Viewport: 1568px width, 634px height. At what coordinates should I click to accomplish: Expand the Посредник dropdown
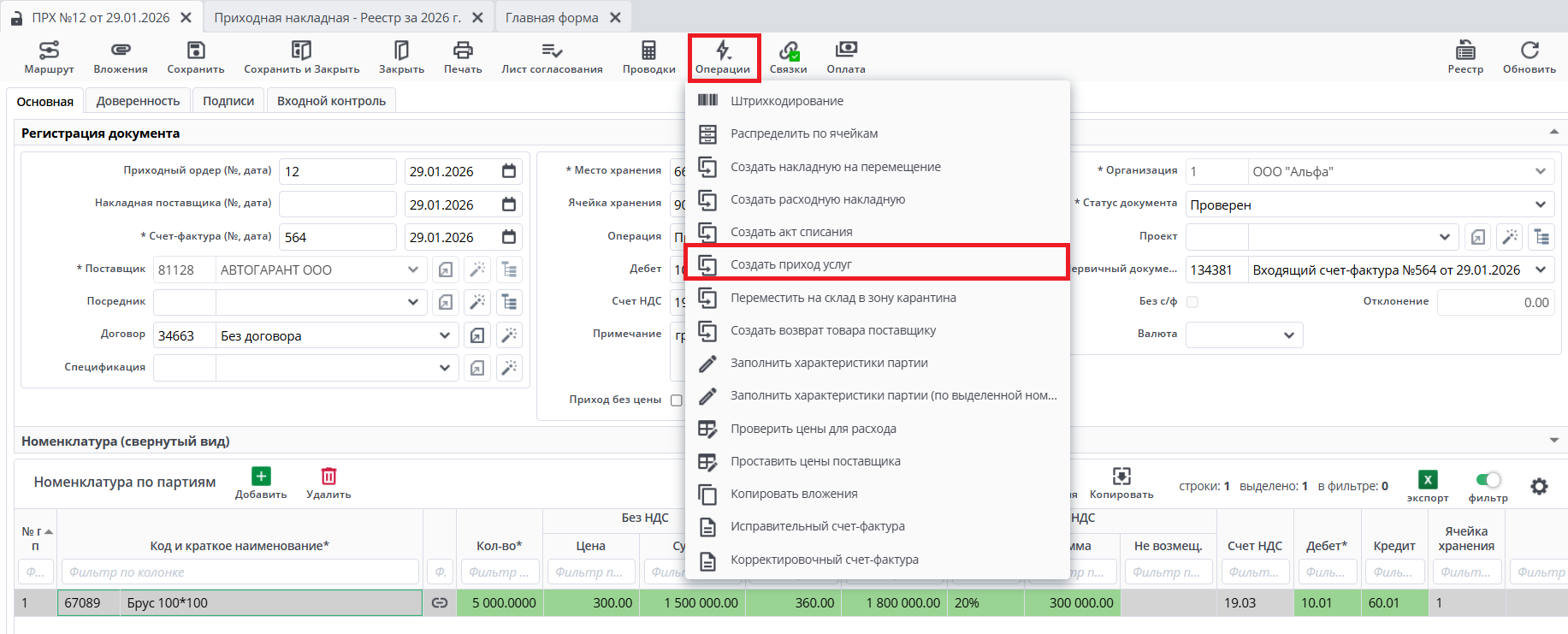pyautogui.click(x=413, y=302)
